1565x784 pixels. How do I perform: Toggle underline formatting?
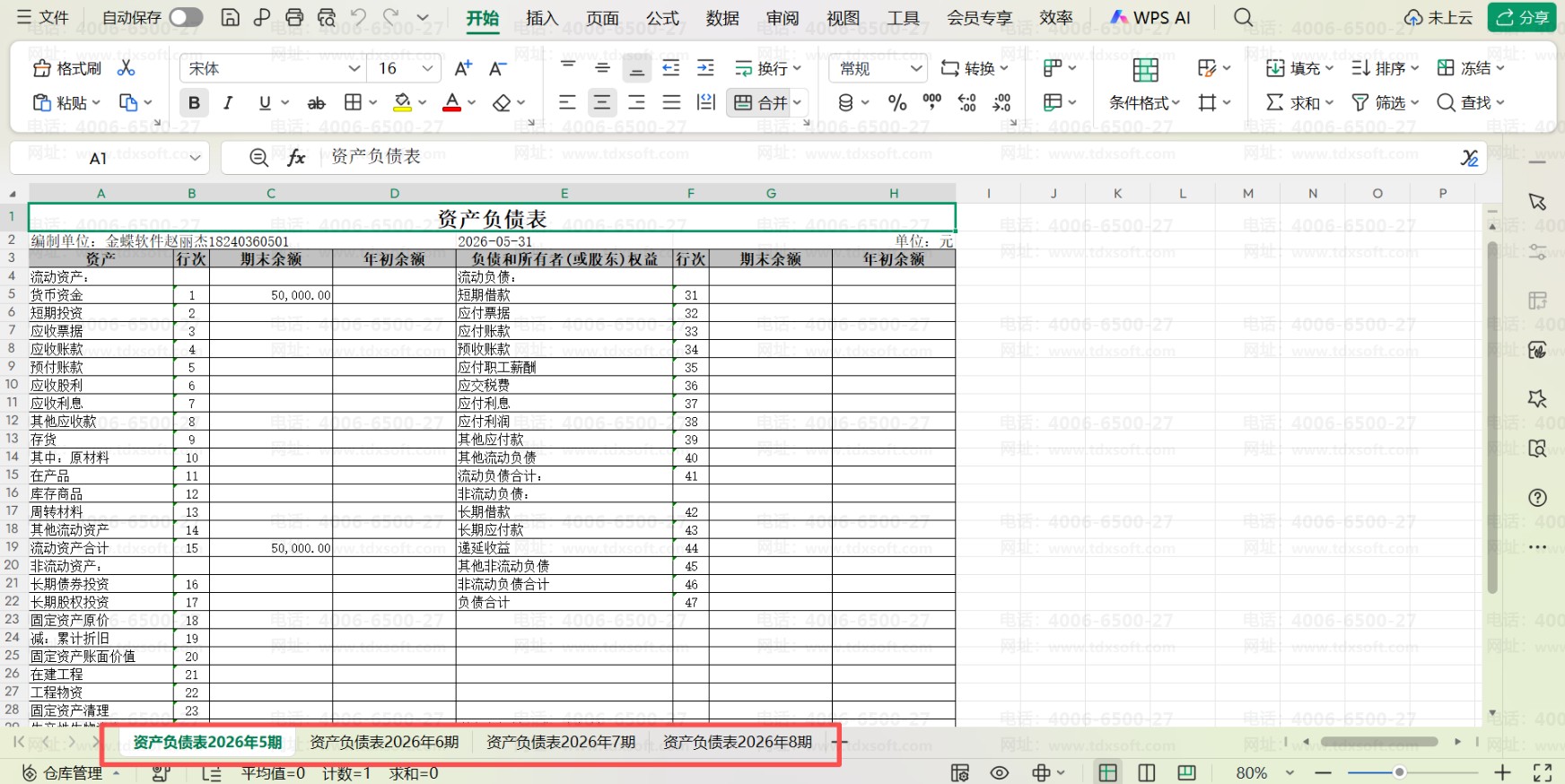pyautogui.click(x=264, y=103)
